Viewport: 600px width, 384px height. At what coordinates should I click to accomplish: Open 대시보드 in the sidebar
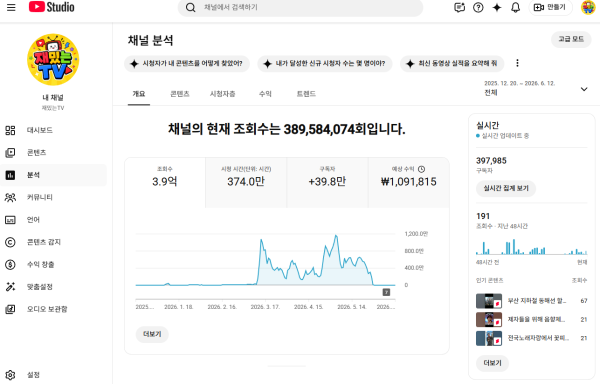[54, 130]
